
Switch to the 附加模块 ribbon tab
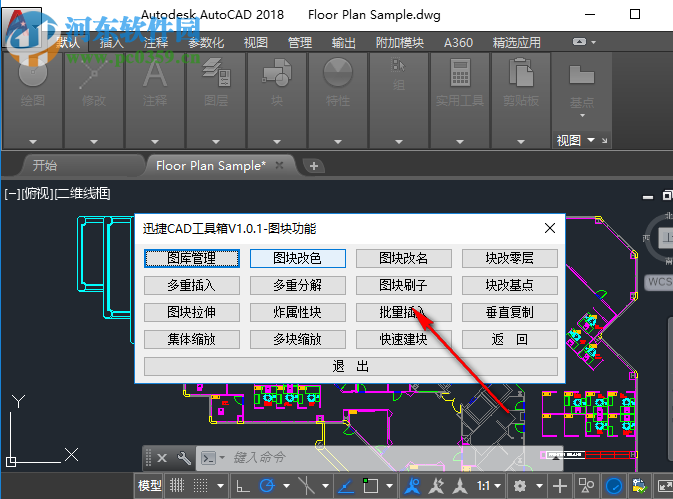pos(400,42)
